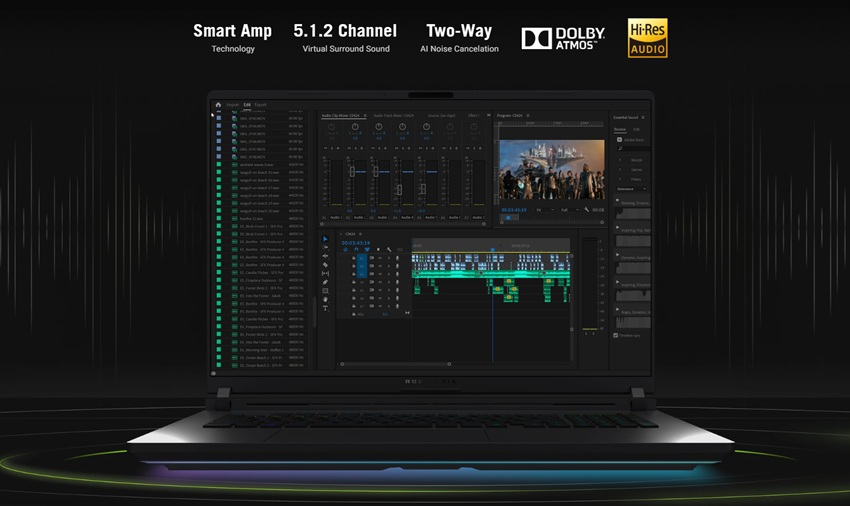Open Program monitor wrench settings
The width and height of the screenshot is (850, 506).
(x=587, y=209)
